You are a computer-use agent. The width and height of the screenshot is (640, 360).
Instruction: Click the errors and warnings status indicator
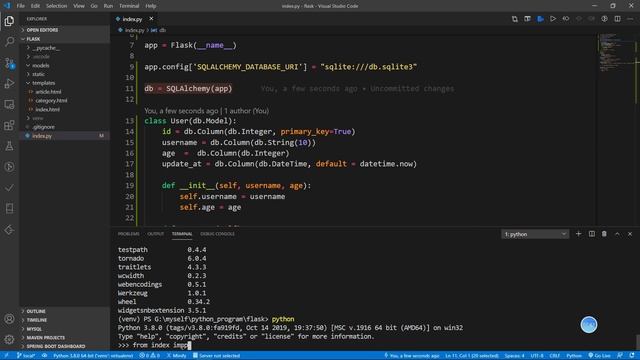tap(150, 356)
